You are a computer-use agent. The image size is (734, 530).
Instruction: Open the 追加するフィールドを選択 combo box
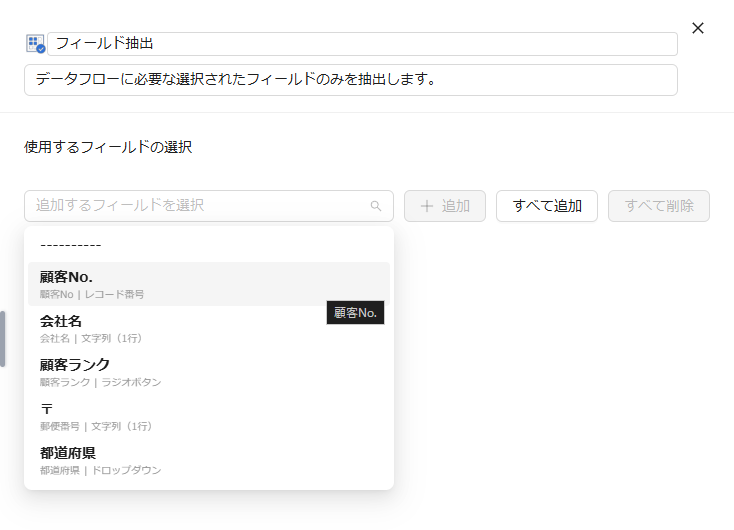(x=209, y=206)
